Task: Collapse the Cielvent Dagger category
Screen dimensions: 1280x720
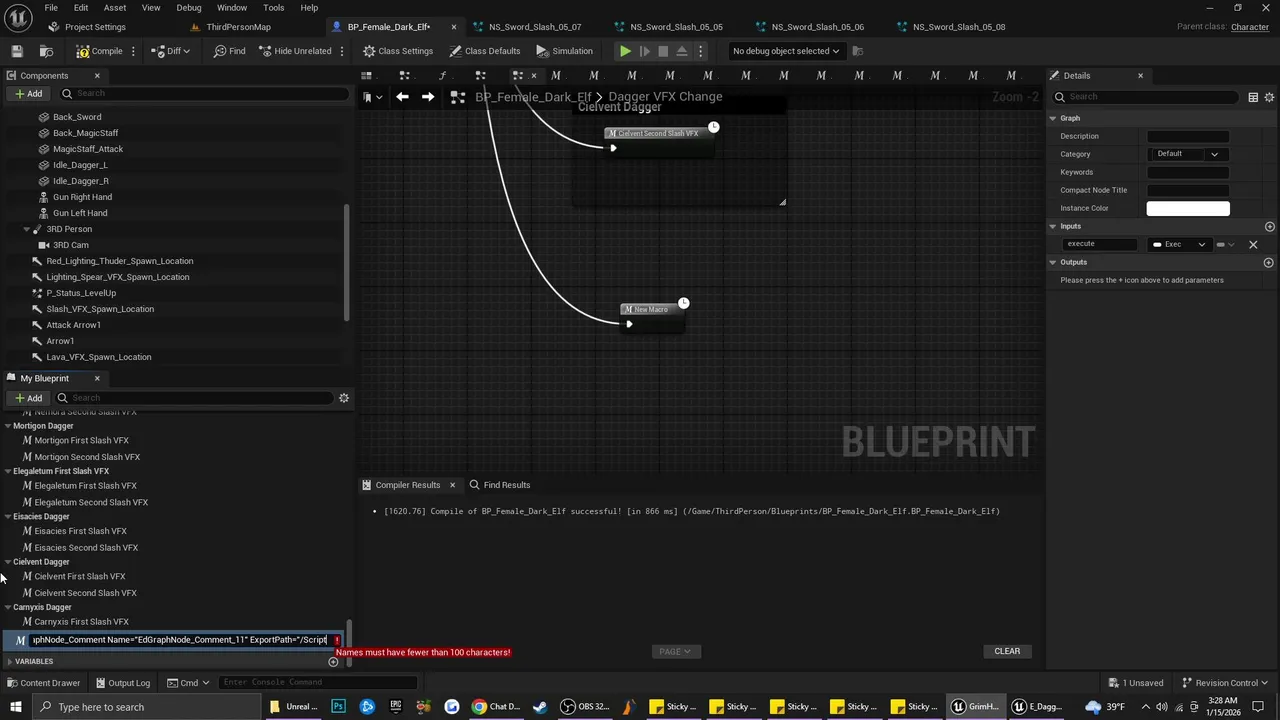Action: pyautogui.click(x=8, y=562)
